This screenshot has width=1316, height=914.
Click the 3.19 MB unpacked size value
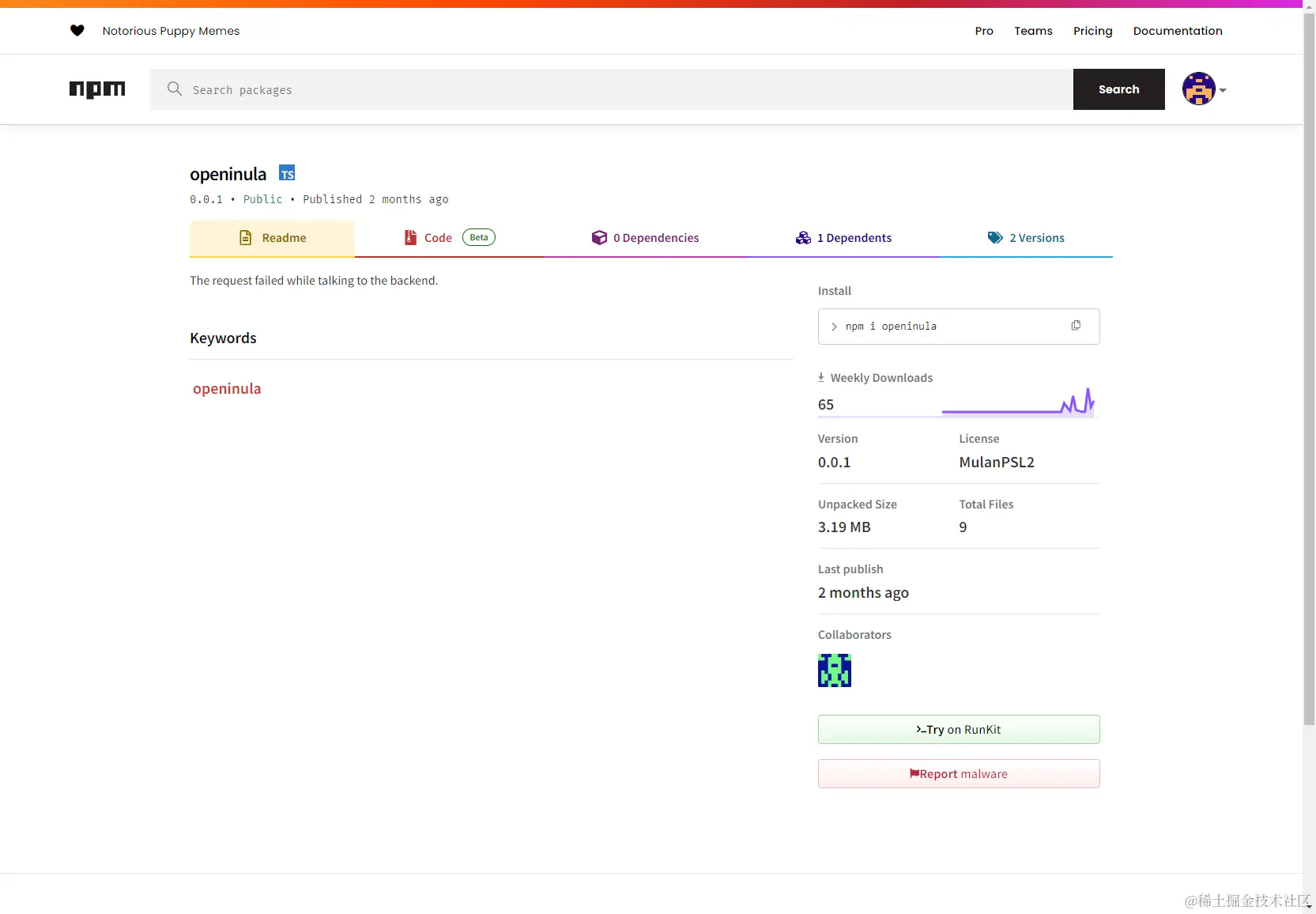pyautogui.click(x=844, y=527)
